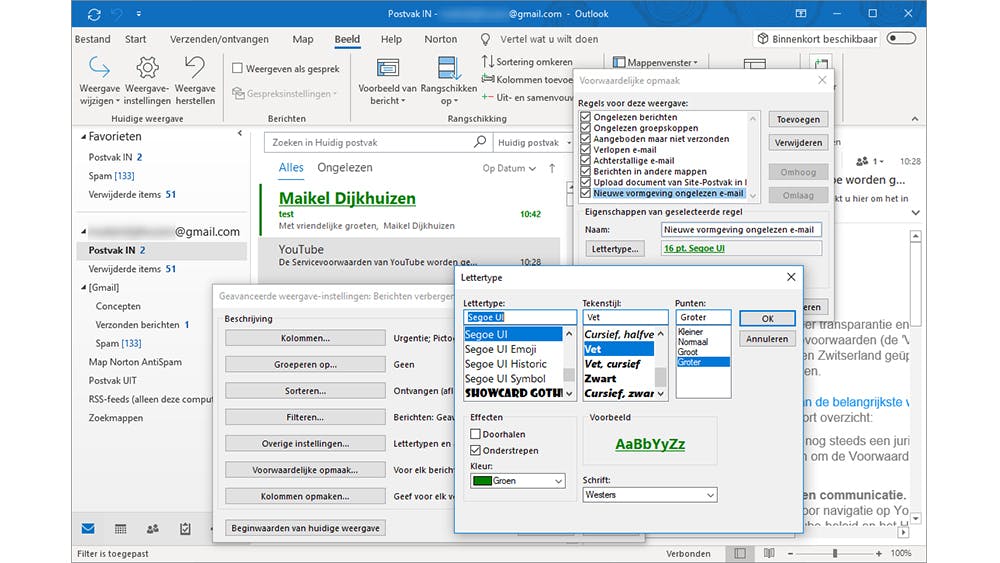Enable Weergeven als gesprek checkbox

(237, 69)
